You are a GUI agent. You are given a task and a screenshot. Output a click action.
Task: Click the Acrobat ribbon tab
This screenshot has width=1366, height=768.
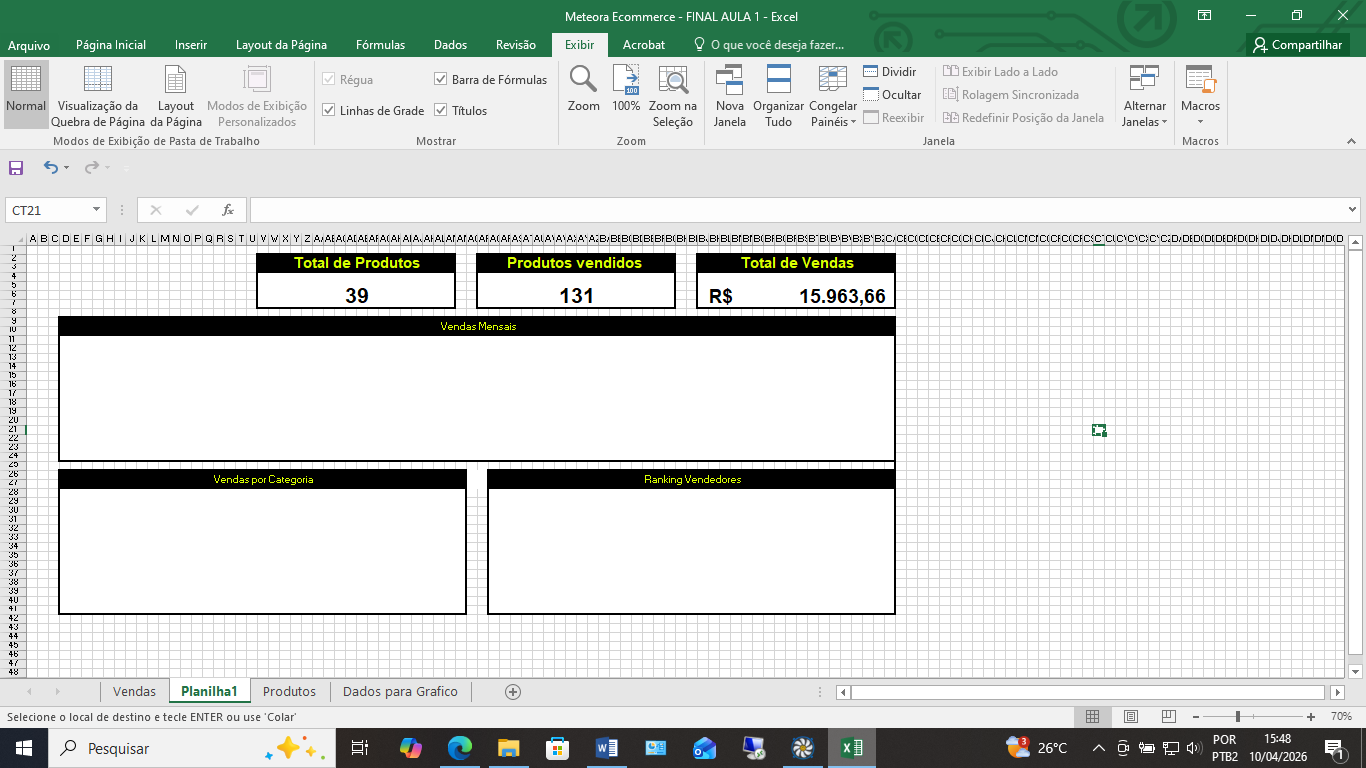[x=644, y=45]
